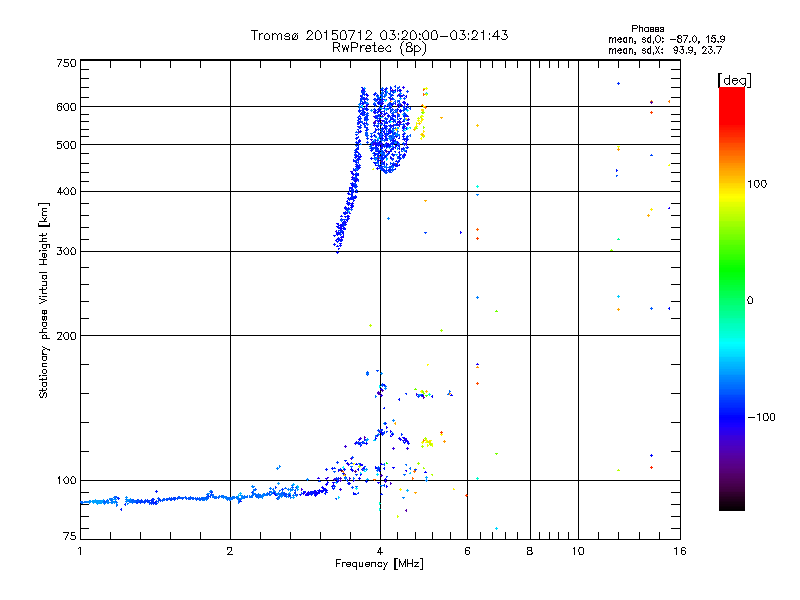
Task: Click the y-axis tick label '100' beside the plot
Action: click(x=66, y=481)
